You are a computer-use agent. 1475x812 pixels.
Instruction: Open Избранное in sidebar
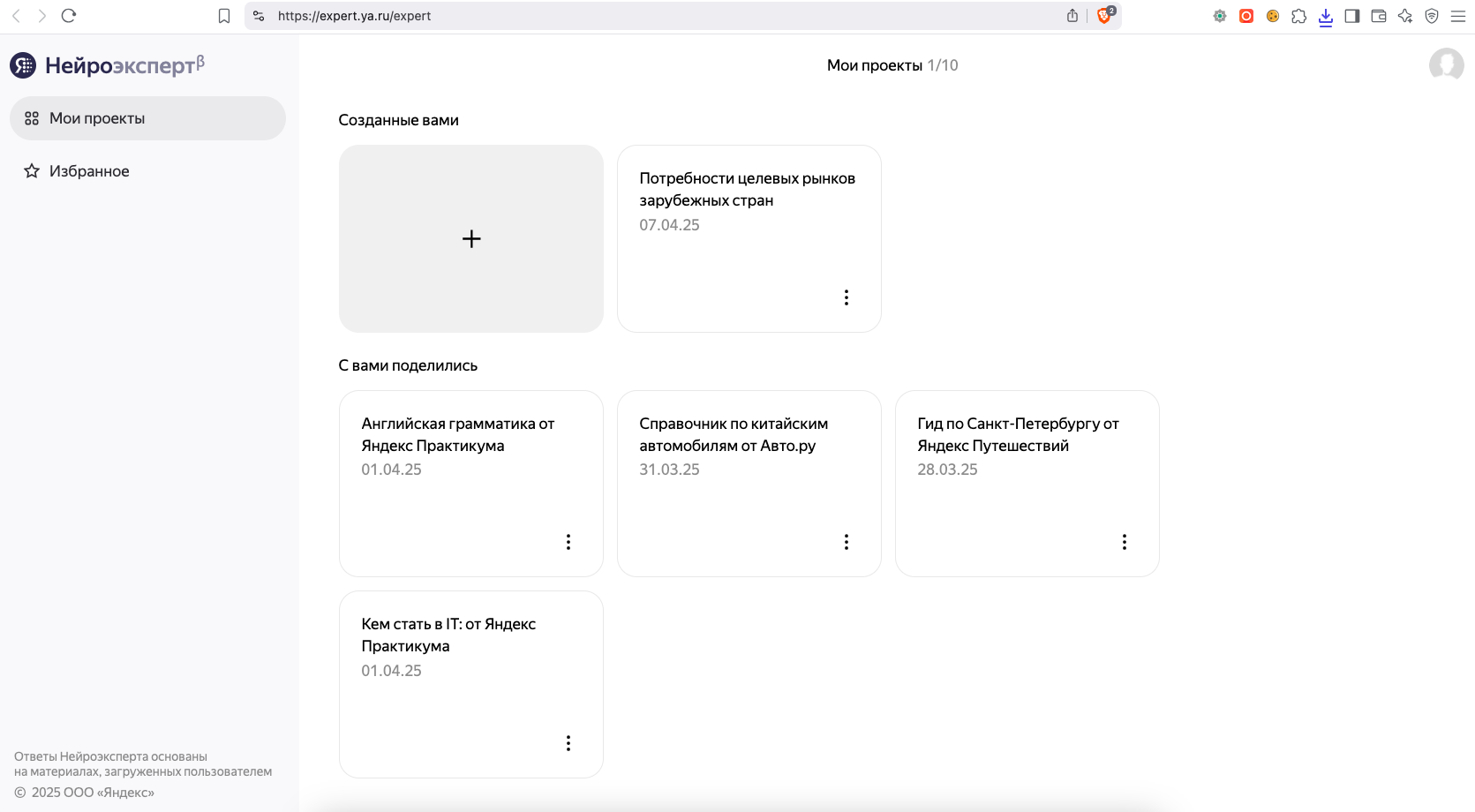click(x=147, y=171)
